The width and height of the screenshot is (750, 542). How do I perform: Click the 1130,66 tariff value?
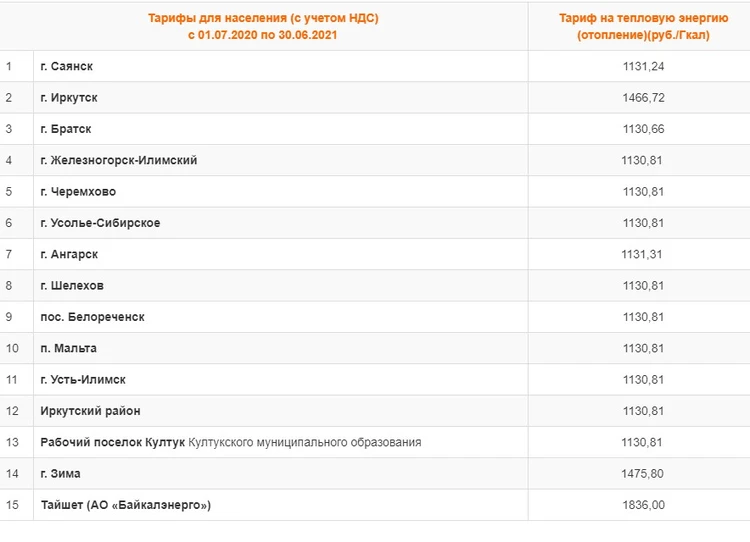(643, 129)
